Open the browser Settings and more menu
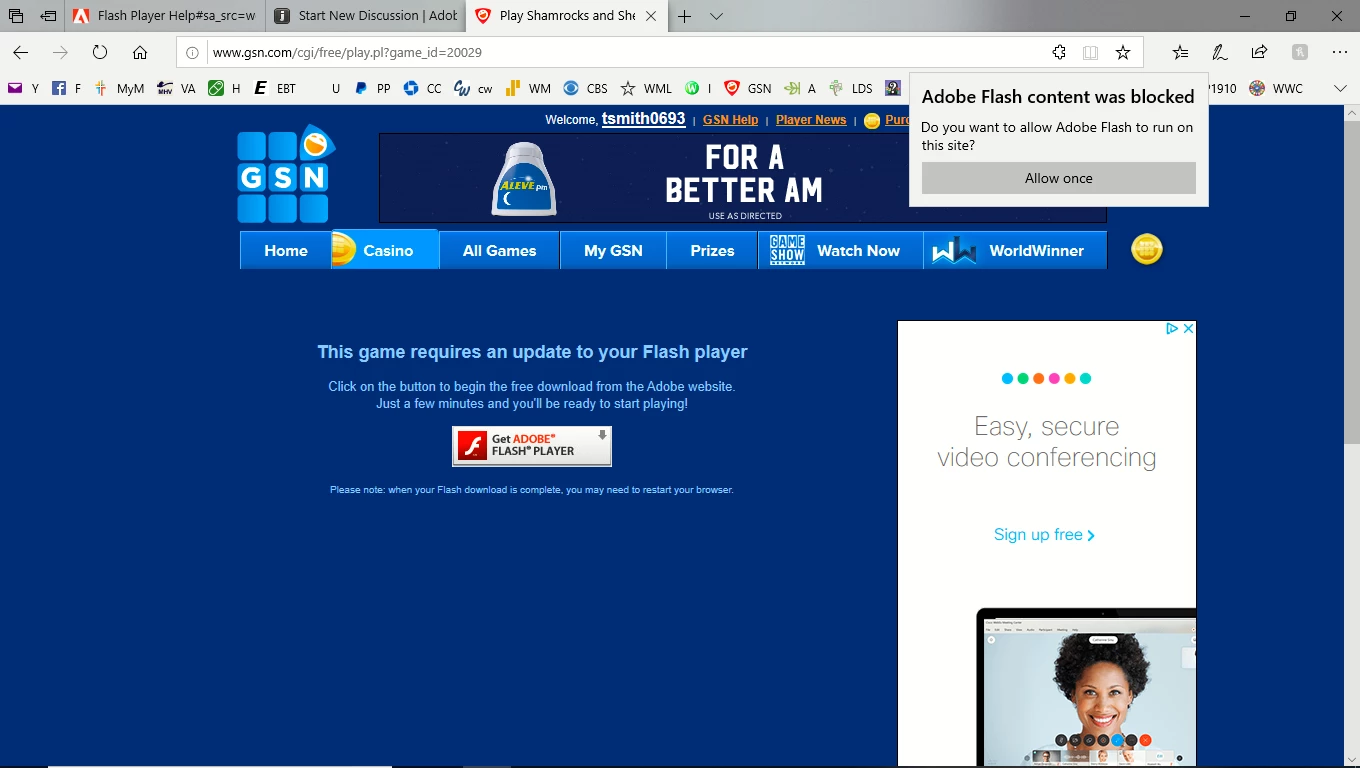The width and height of the screenshot is (1360, 768). point(1340,53)
